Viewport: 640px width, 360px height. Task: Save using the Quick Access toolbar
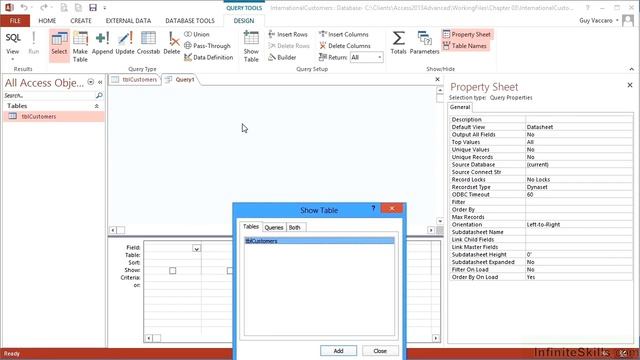pyautogui.click(x=93, y=7)
